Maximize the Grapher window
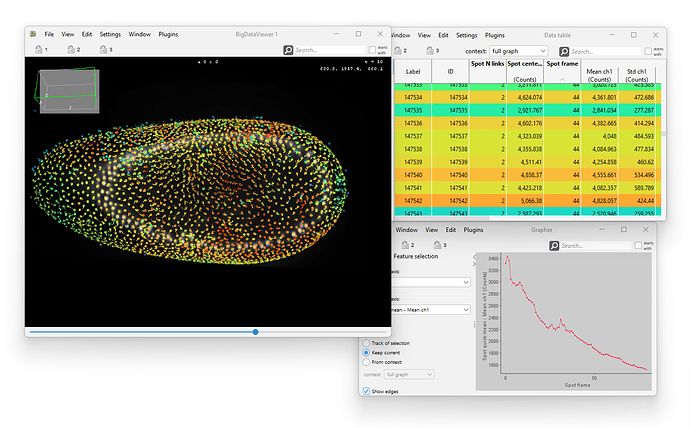The height and width of the screenshot is (428, 690). point(624,229)
